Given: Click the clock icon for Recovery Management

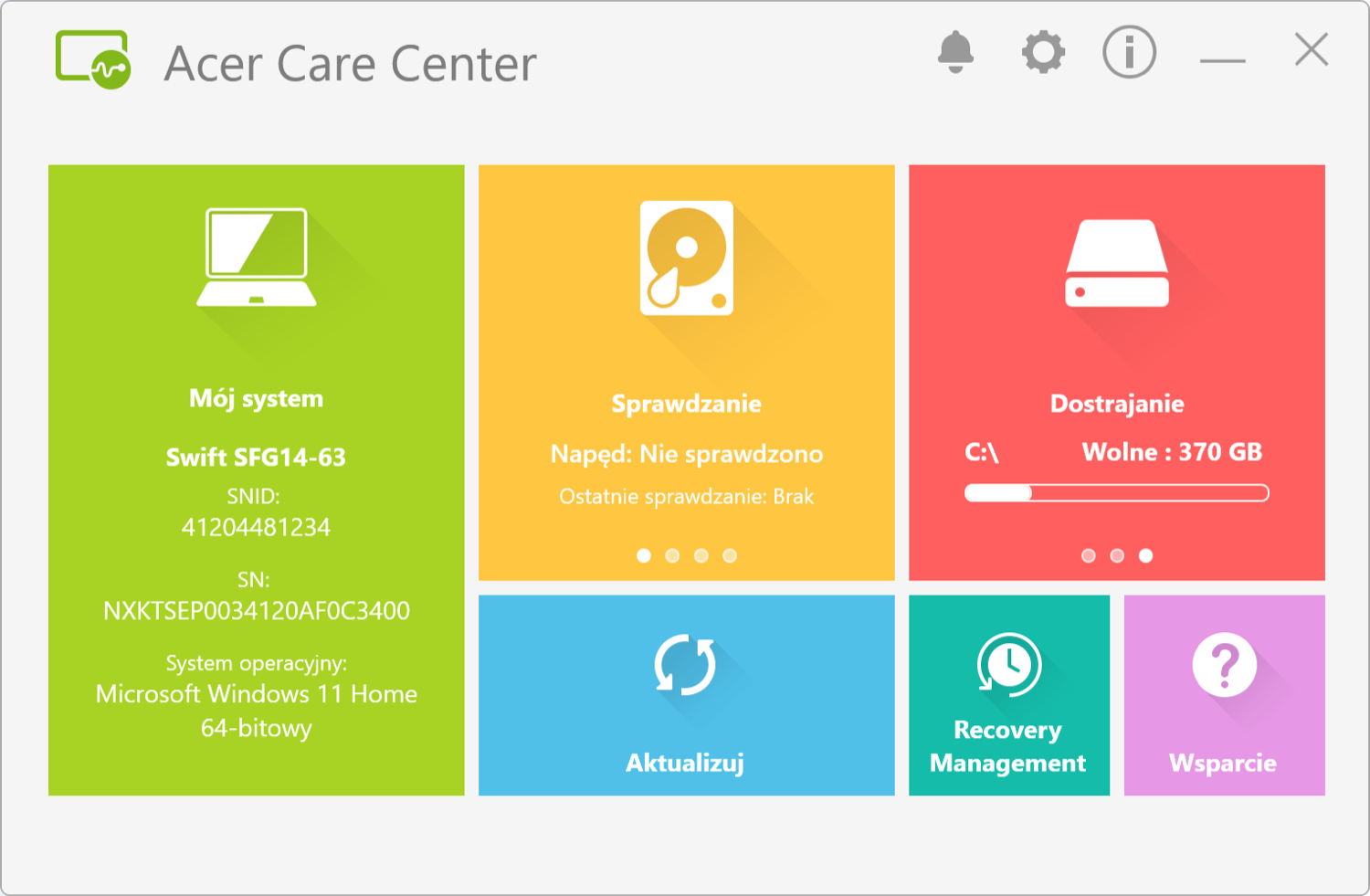Looking at the screenshot, I should pos(1009,665).
